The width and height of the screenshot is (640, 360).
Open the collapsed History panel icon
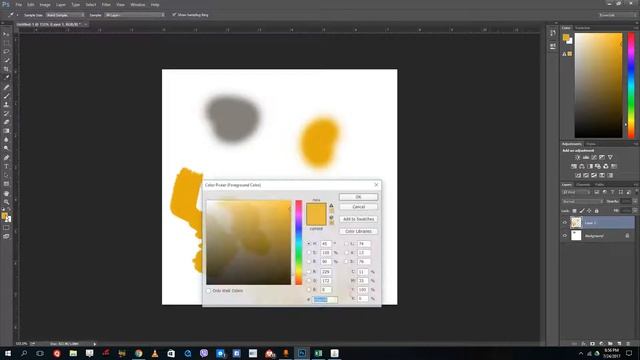(553, 33)
